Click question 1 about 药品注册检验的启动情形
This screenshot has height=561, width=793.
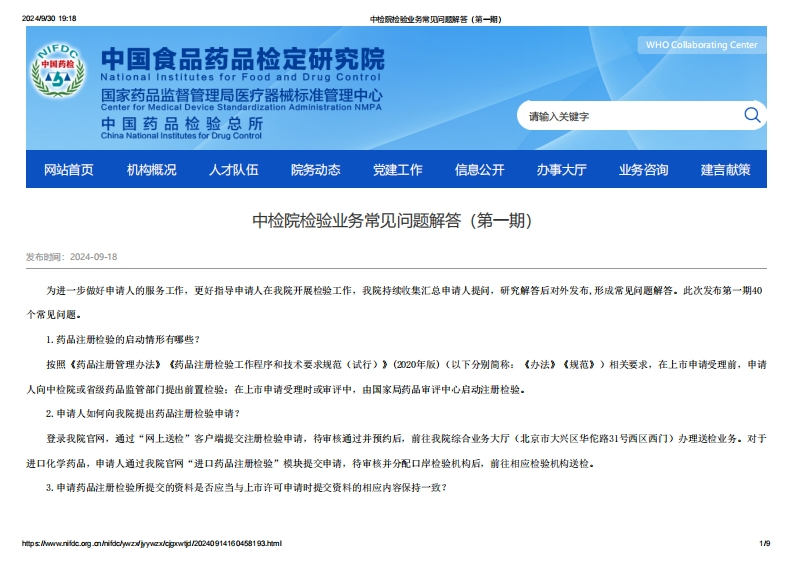[123, 339]
